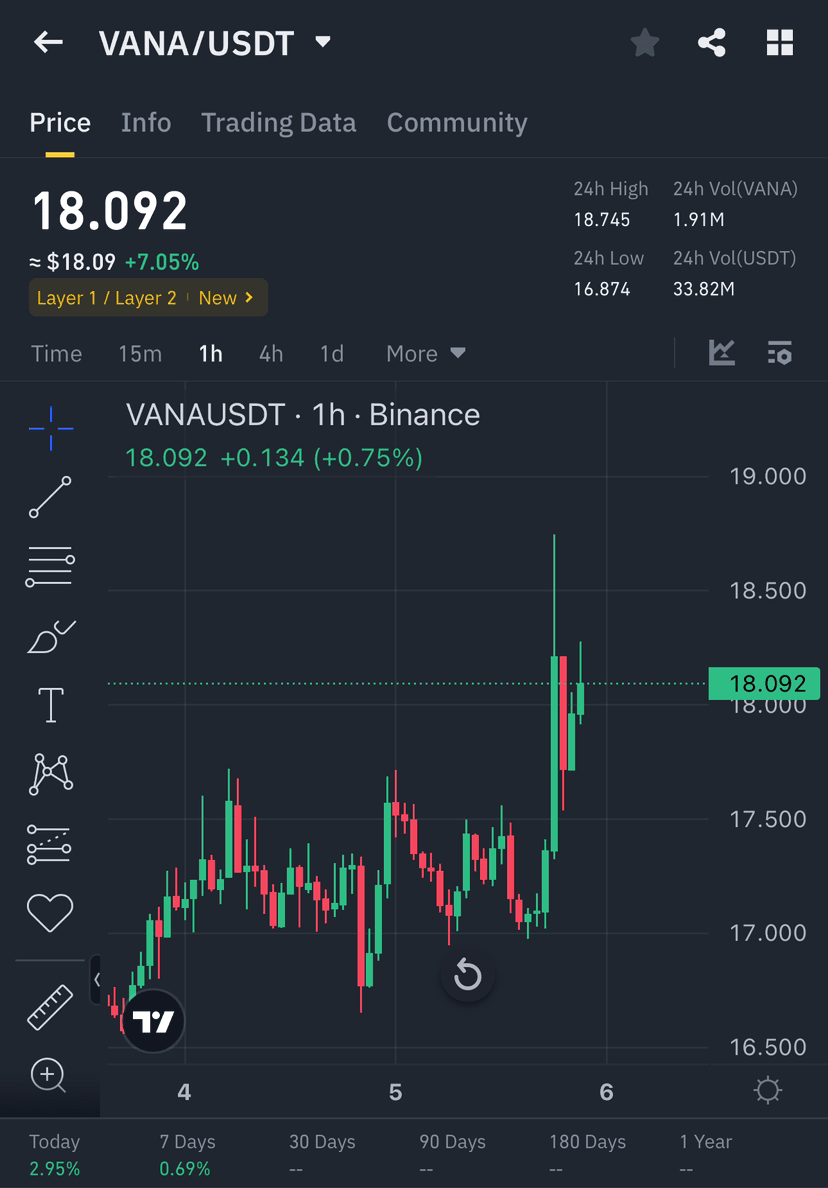Click the 90 Days performance entry
The height and width of the screenshot is (1188, 828).
[452, 1155]
